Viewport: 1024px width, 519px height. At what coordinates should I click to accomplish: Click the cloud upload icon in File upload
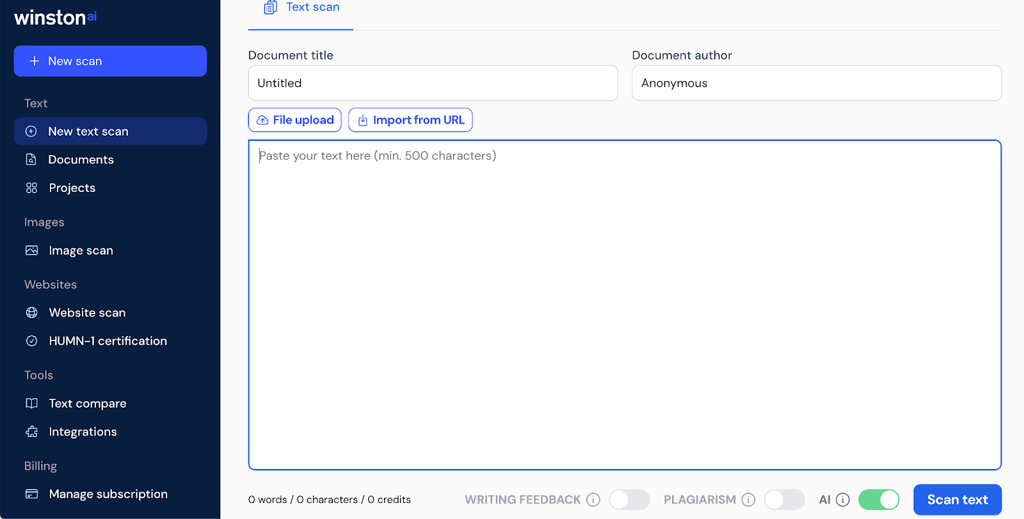263,120
